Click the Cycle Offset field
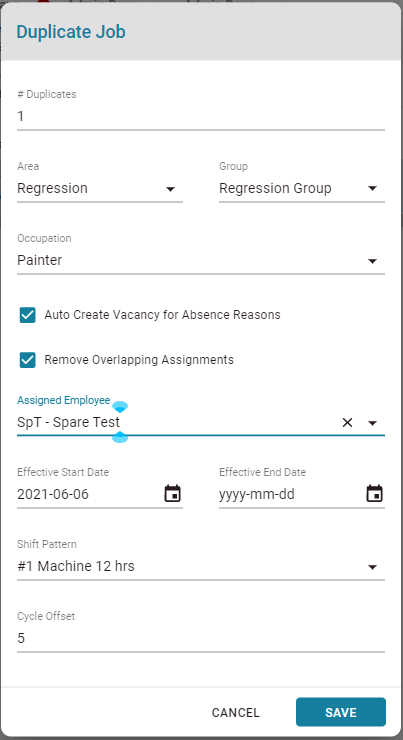Image resolution: width=403 pixels, height=740 pixels. click(x=201, y=639)
